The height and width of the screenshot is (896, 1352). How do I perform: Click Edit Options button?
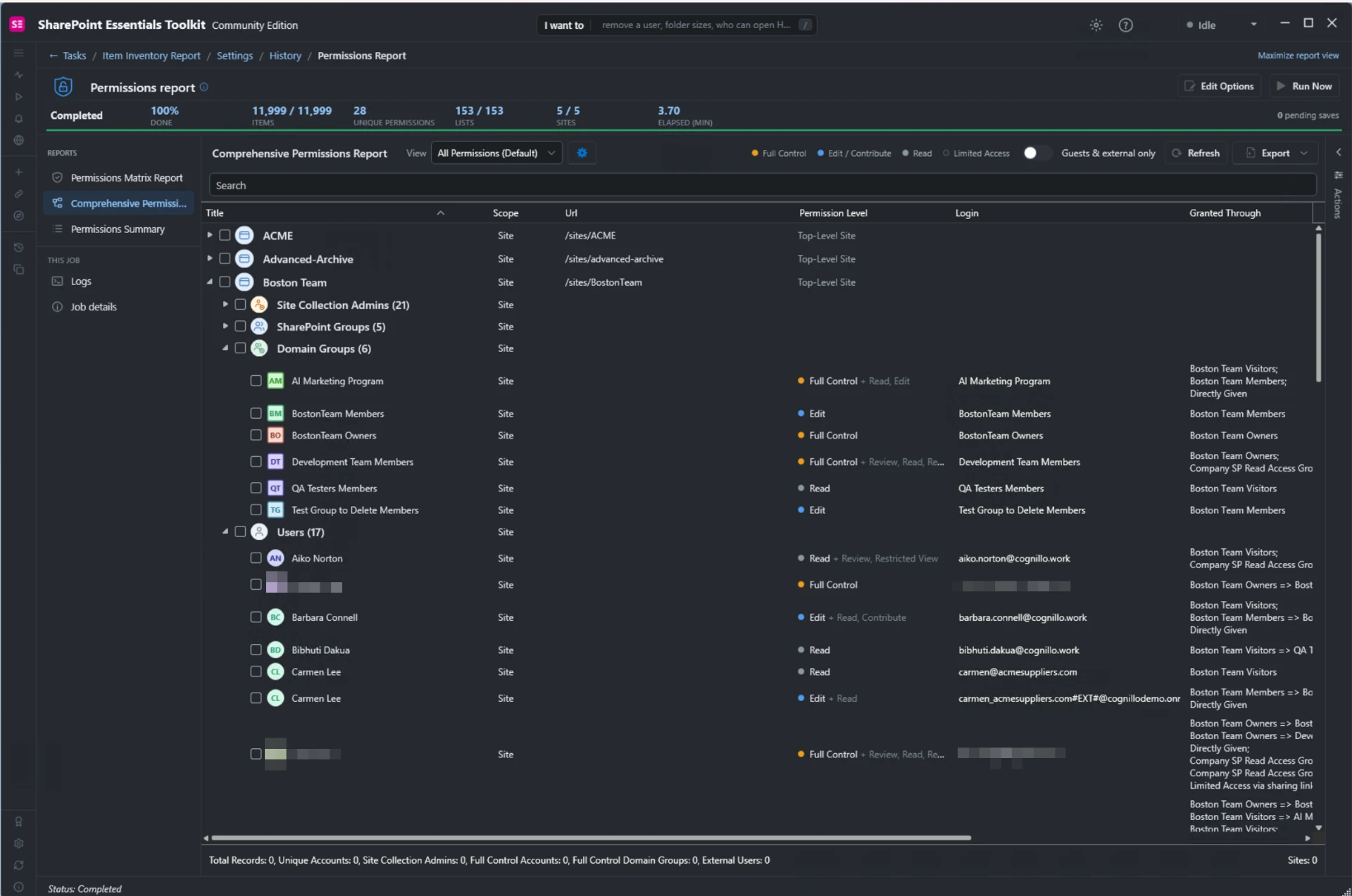tap(1219, 86)
